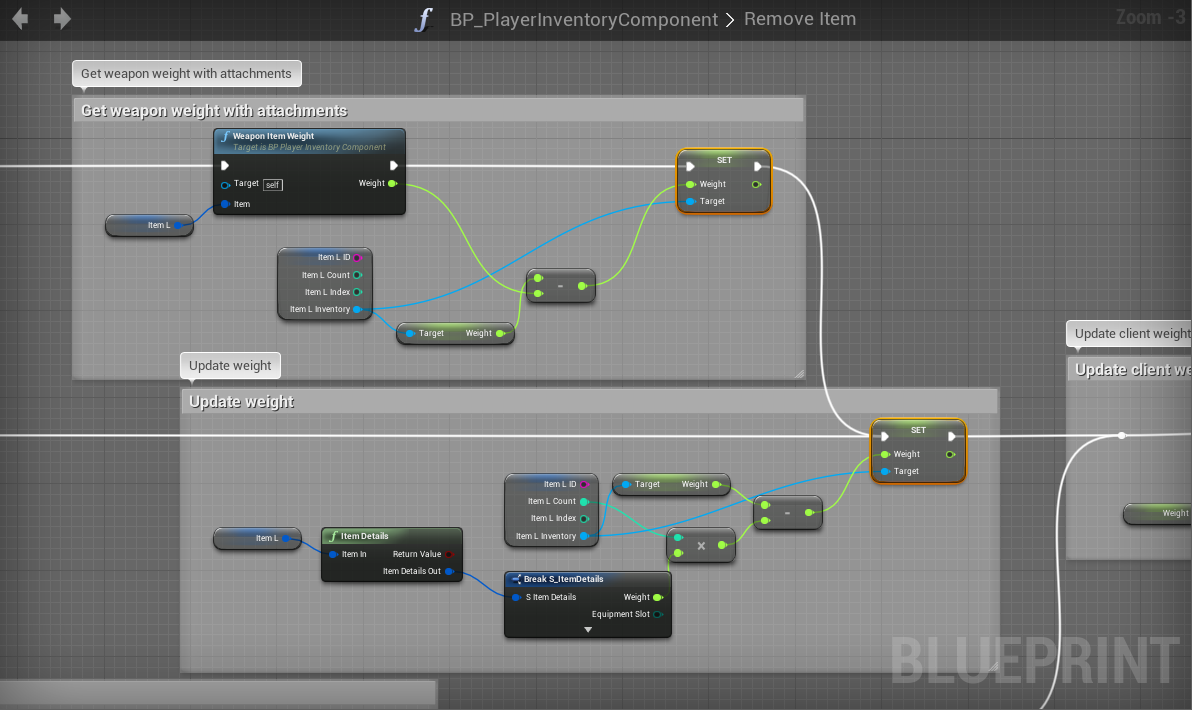Click the Update client weight comment bubble
This screenshot has height=710, width=1192.
tap(1130, 334)
